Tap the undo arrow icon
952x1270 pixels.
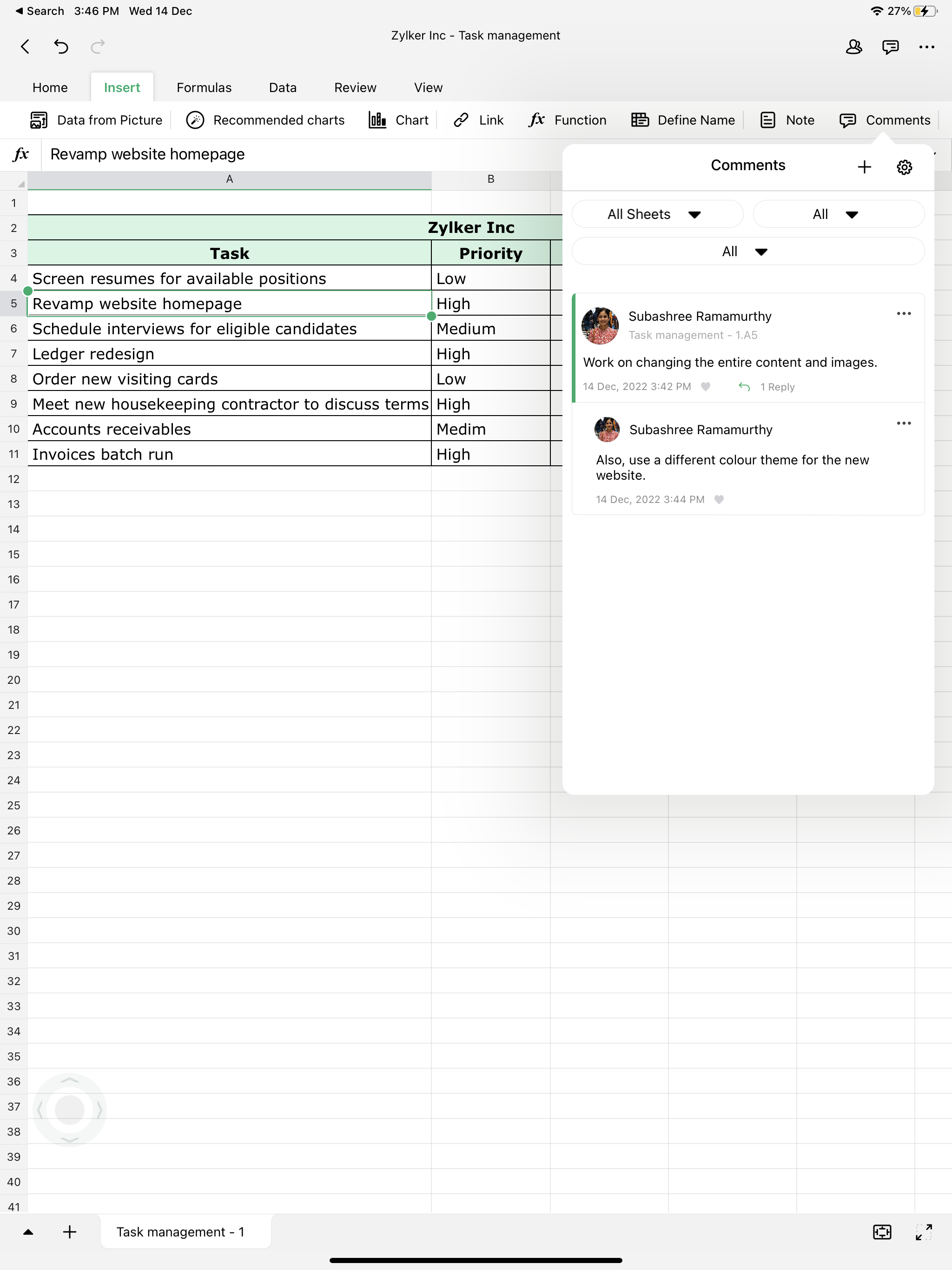pos(61,46)
